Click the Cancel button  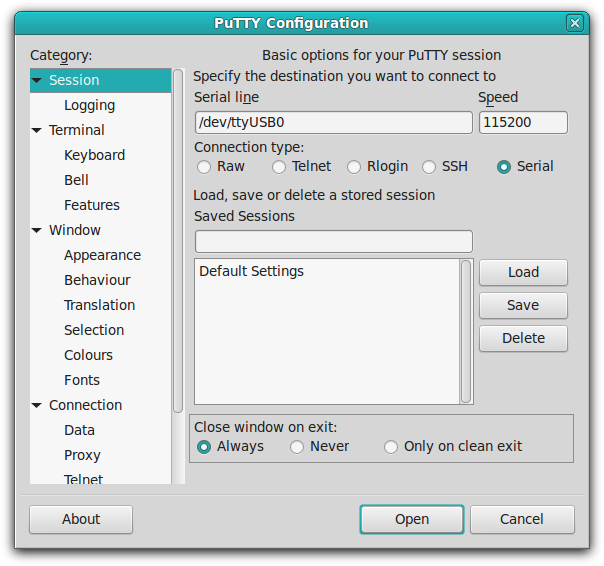tap(522, 519)
